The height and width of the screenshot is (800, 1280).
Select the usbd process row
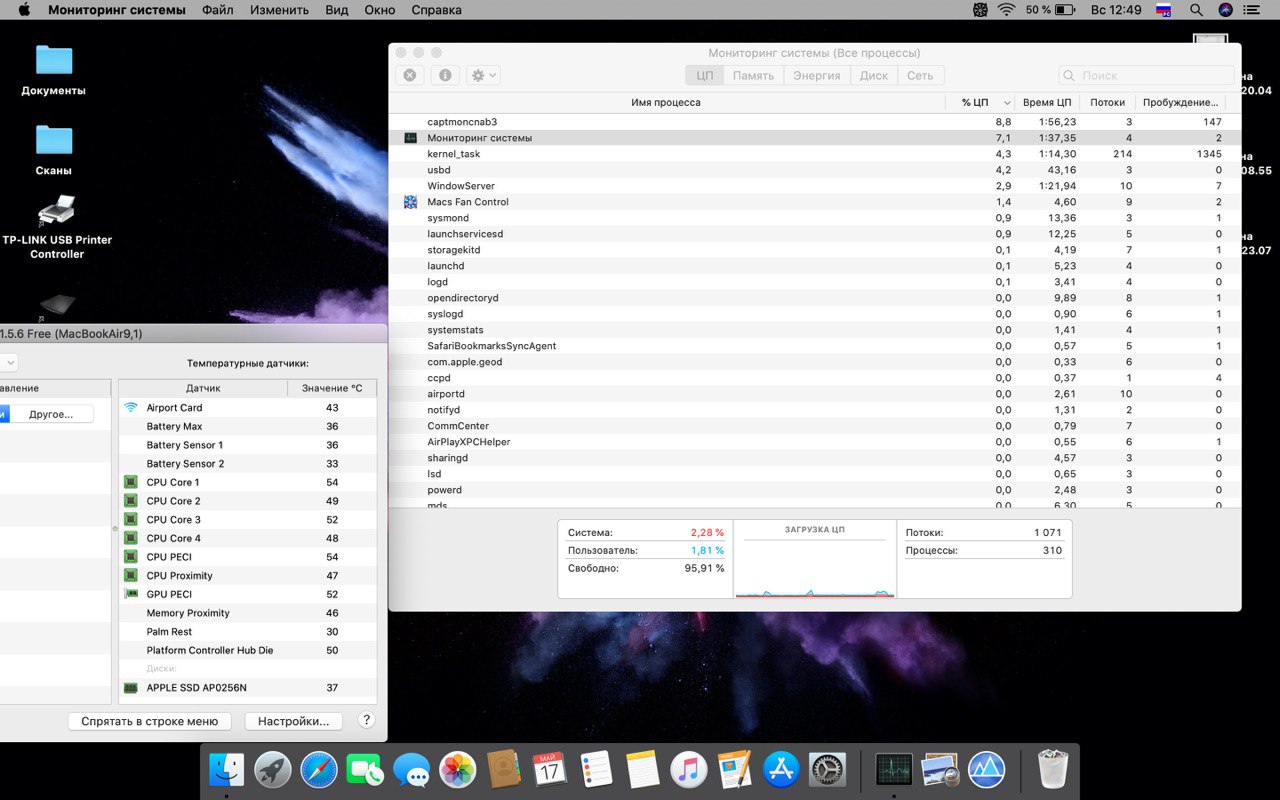814,170
